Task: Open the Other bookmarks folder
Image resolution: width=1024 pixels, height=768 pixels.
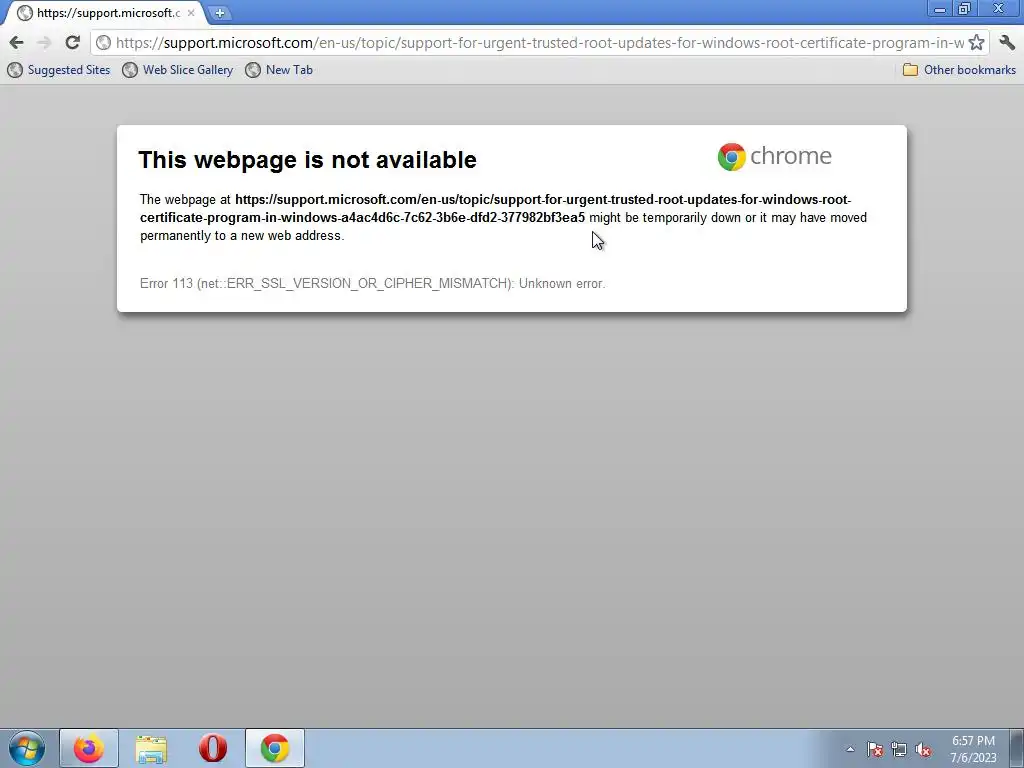Action: 959,70
